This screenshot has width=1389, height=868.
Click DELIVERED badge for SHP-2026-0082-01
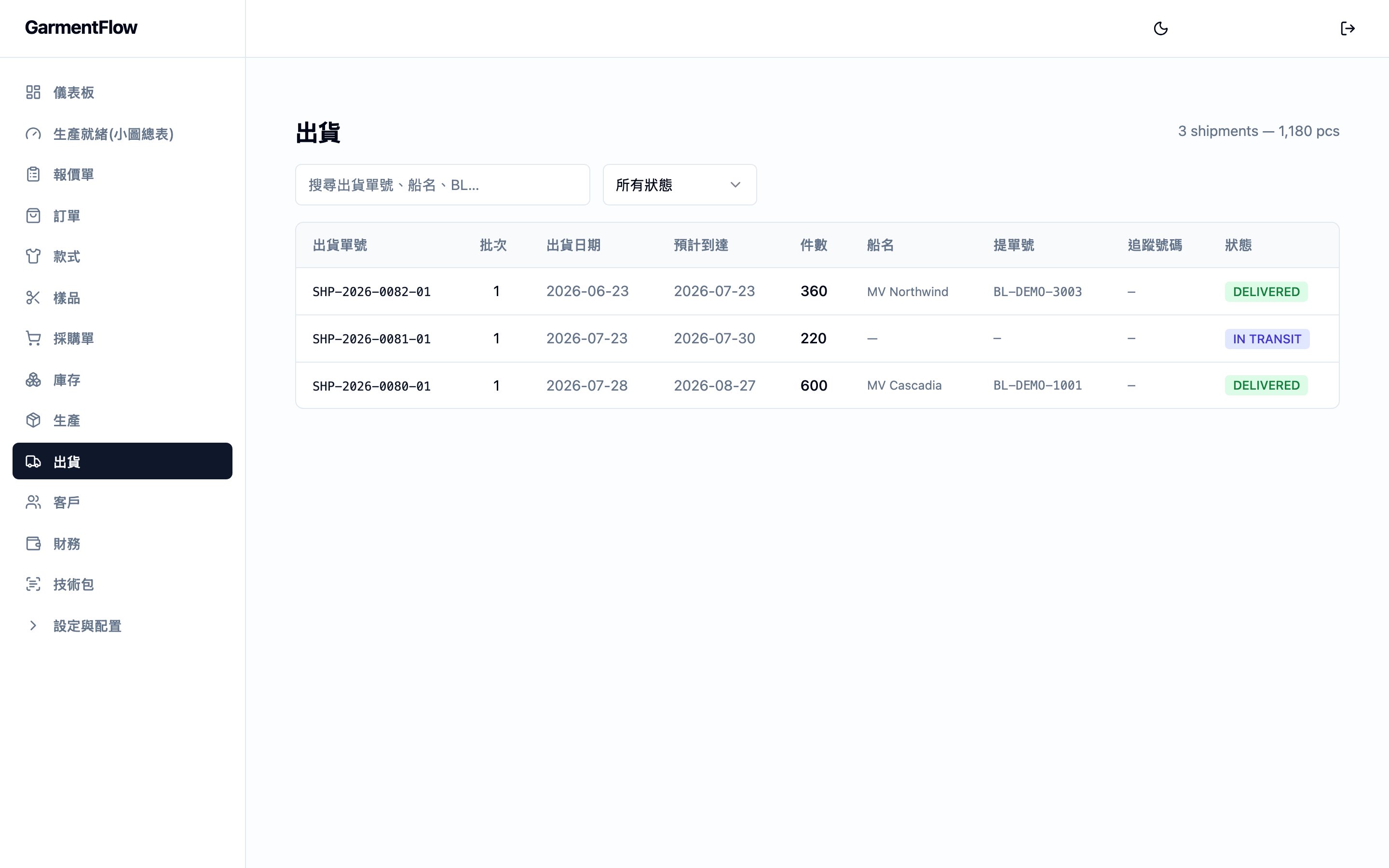1266,292
